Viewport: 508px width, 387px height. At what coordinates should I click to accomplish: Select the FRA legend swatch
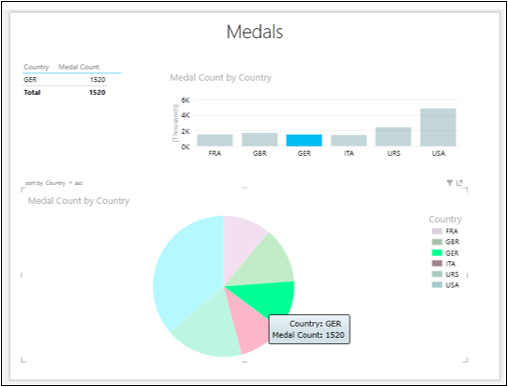(437, 231)
